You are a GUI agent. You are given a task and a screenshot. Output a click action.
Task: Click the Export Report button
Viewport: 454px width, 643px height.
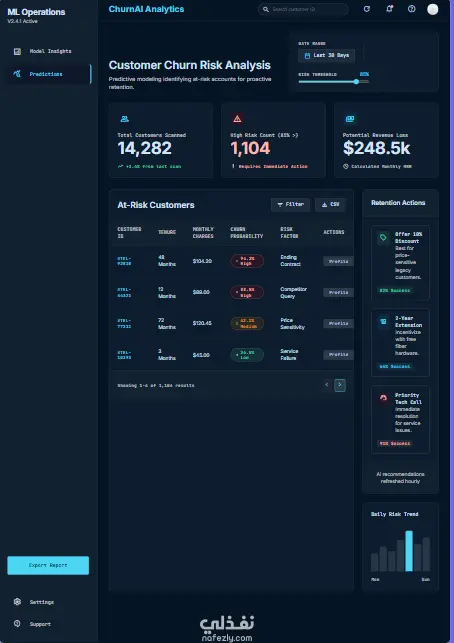(x=48, y=565)
